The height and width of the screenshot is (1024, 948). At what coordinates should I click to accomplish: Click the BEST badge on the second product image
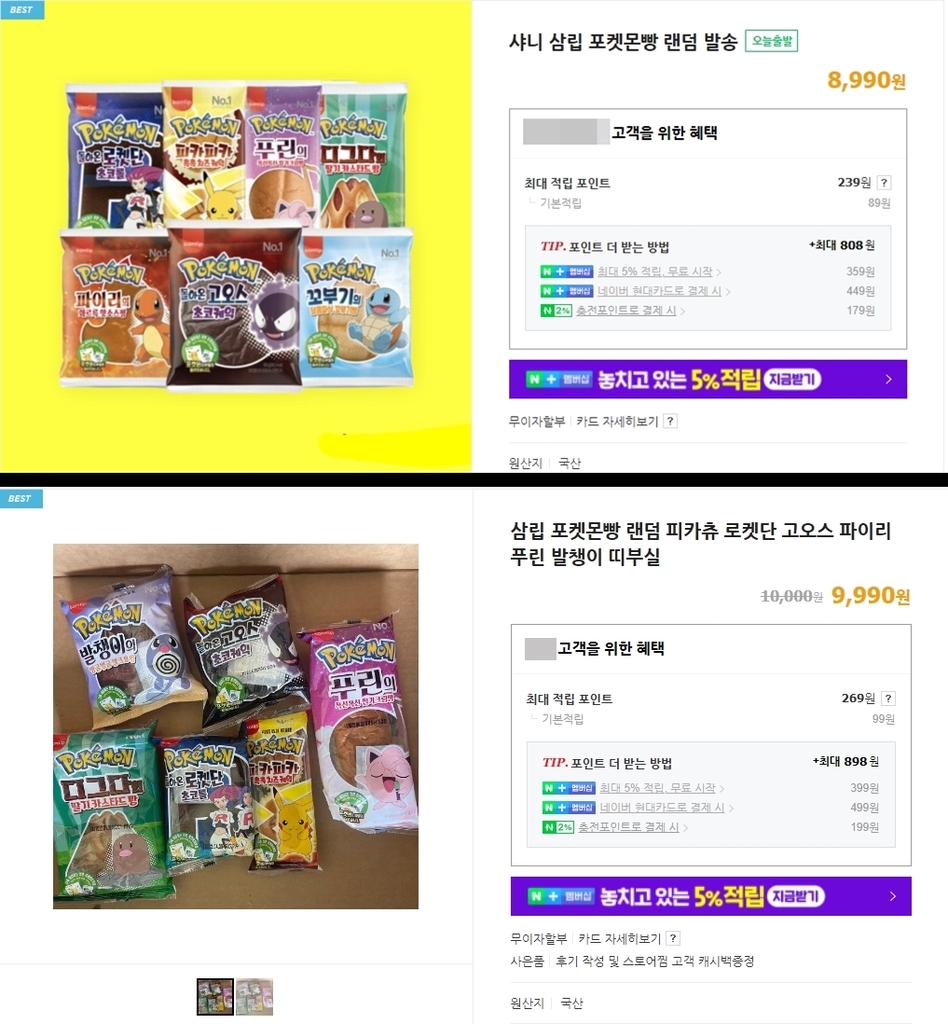21,498
